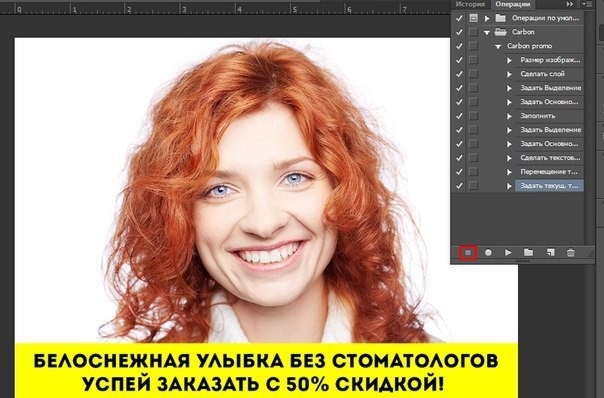Toggle dialog box for Сделать текстов… step
Viewport: 604px width, 398px height.
(x=473, y=158)
